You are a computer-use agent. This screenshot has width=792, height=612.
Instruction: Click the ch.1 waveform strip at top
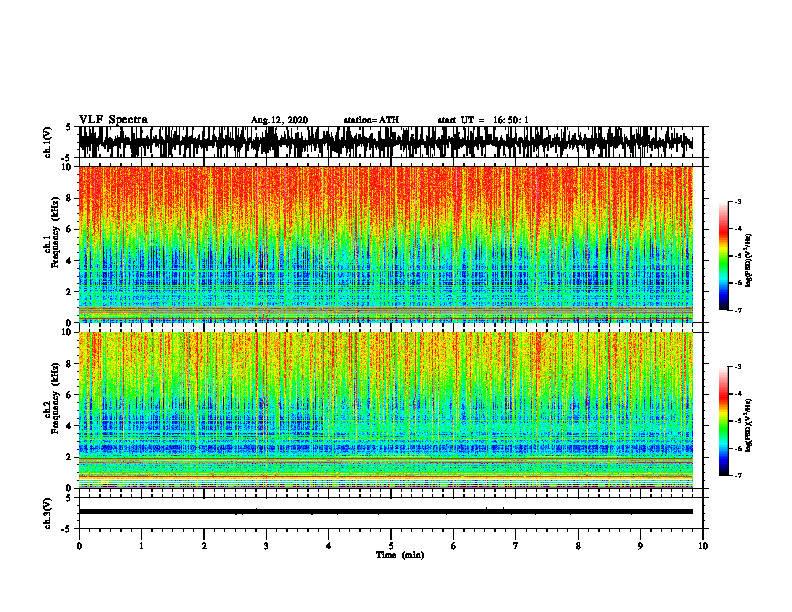386,142
